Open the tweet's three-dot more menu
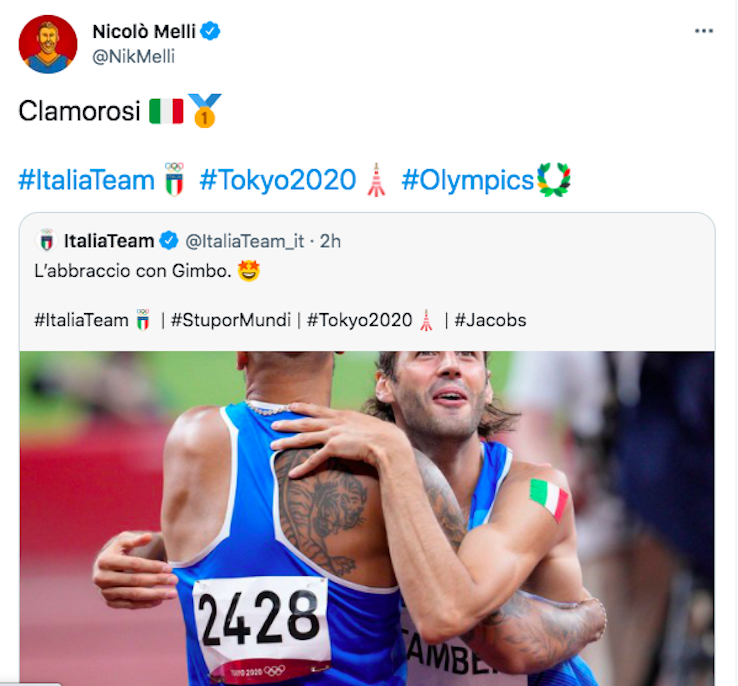This screenshot has height=686, width=738. pos(704,31)
